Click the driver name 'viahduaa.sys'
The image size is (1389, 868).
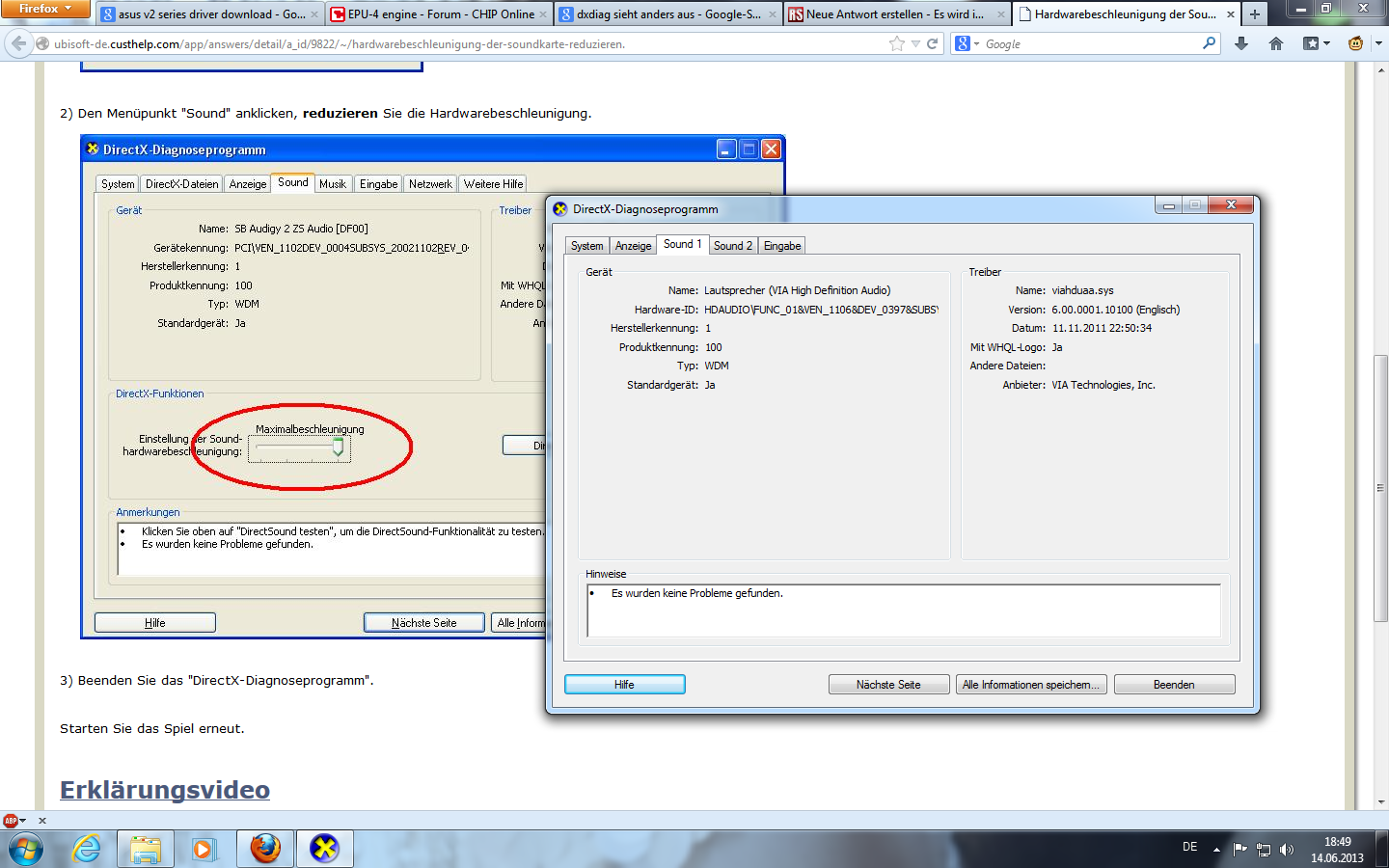pos(1082,290)
